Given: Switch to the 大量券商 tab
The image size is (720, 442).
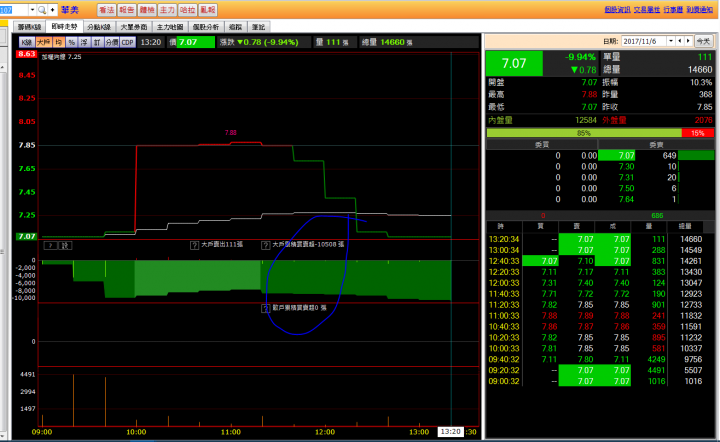Looking at the screenshot, I should point(134,27).
